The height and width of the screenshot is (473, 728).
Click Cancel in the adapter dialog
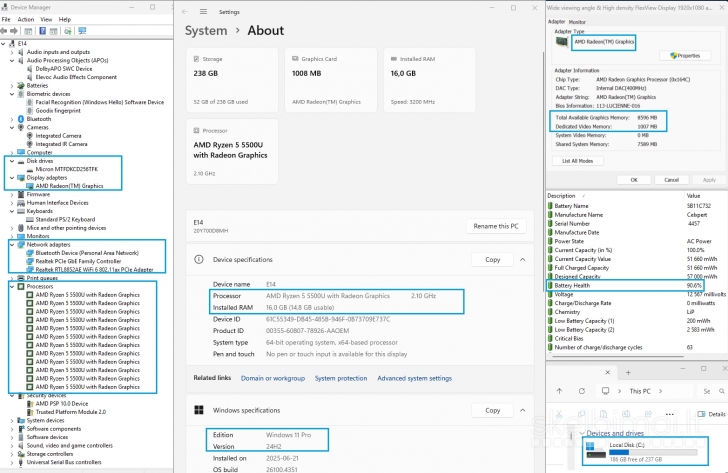click(x=671, y=180)
